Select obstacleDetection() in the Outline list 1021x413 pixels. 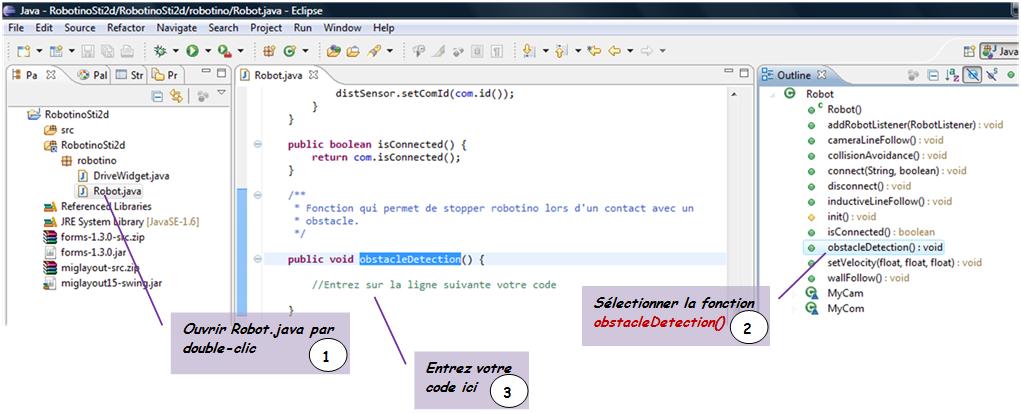884,247
